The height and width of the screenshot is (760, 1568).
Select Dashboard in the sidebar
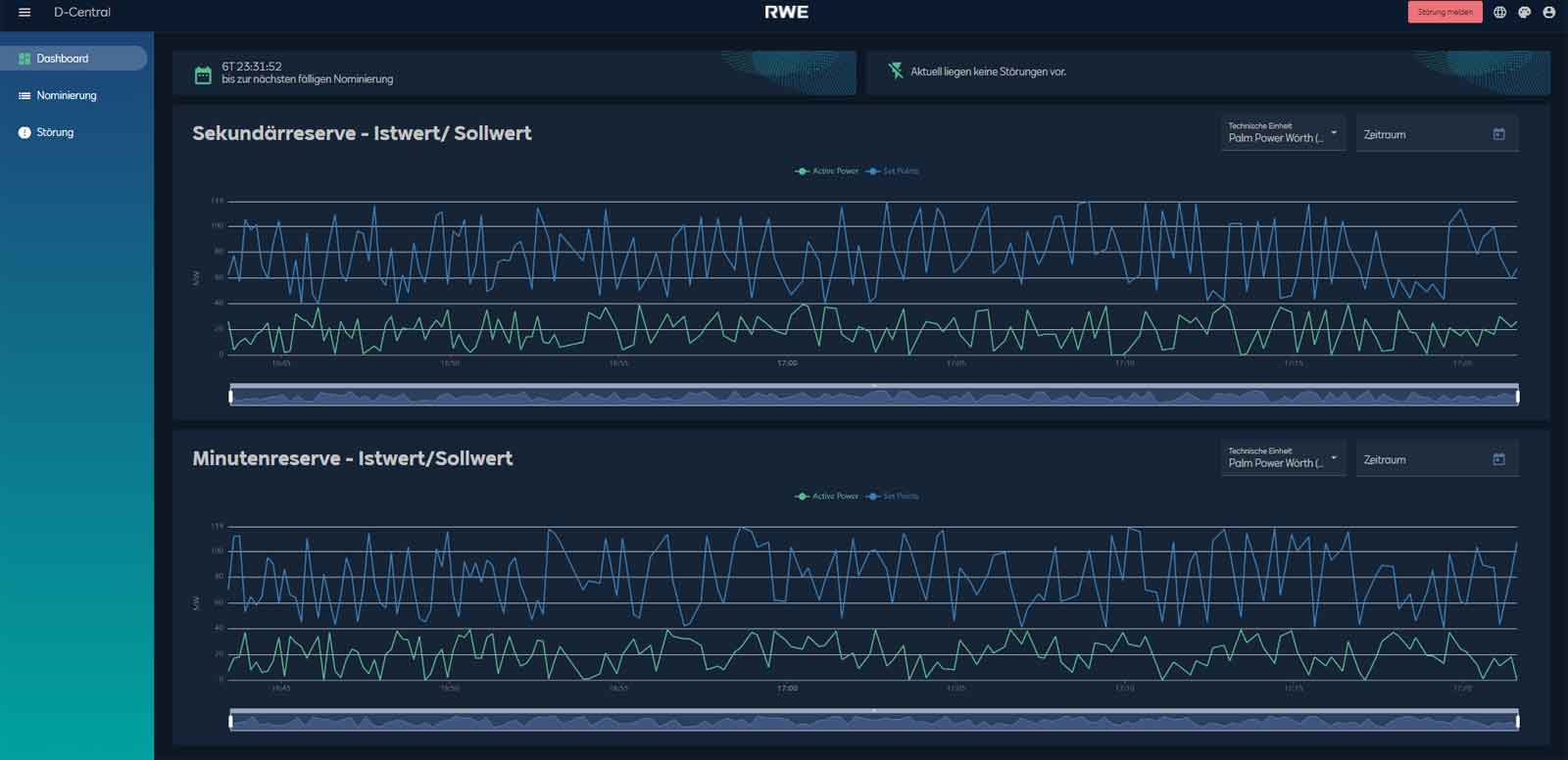(73, 59)
